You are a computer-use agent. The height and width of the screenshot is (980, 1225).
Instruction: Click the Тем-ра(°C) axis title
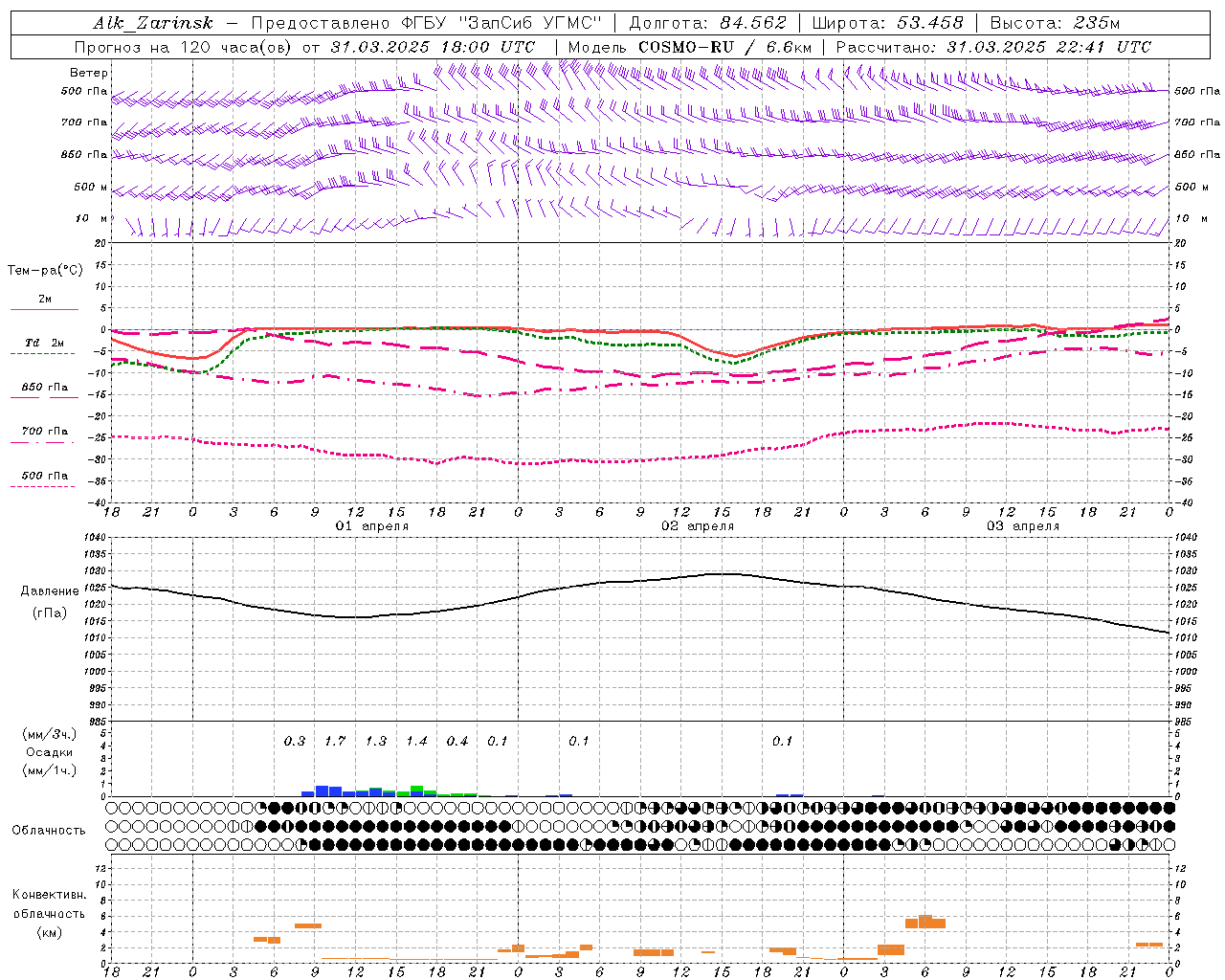tap(45, 270)
